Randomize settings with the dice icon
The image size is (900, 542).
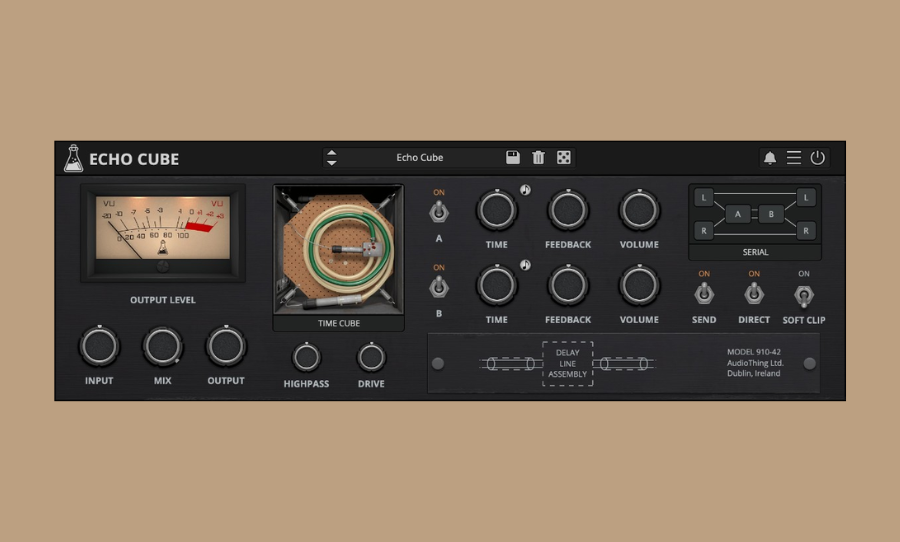coord(564,158)
